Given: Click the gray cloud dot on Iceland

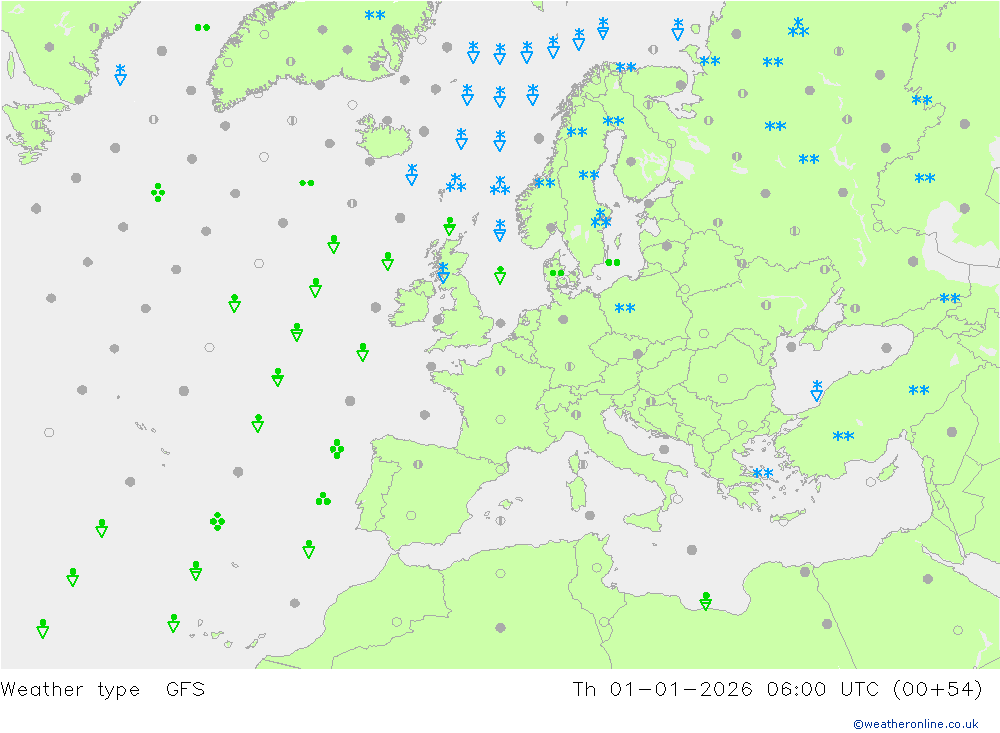Looking at the screenshot, I should click(387, 121).
